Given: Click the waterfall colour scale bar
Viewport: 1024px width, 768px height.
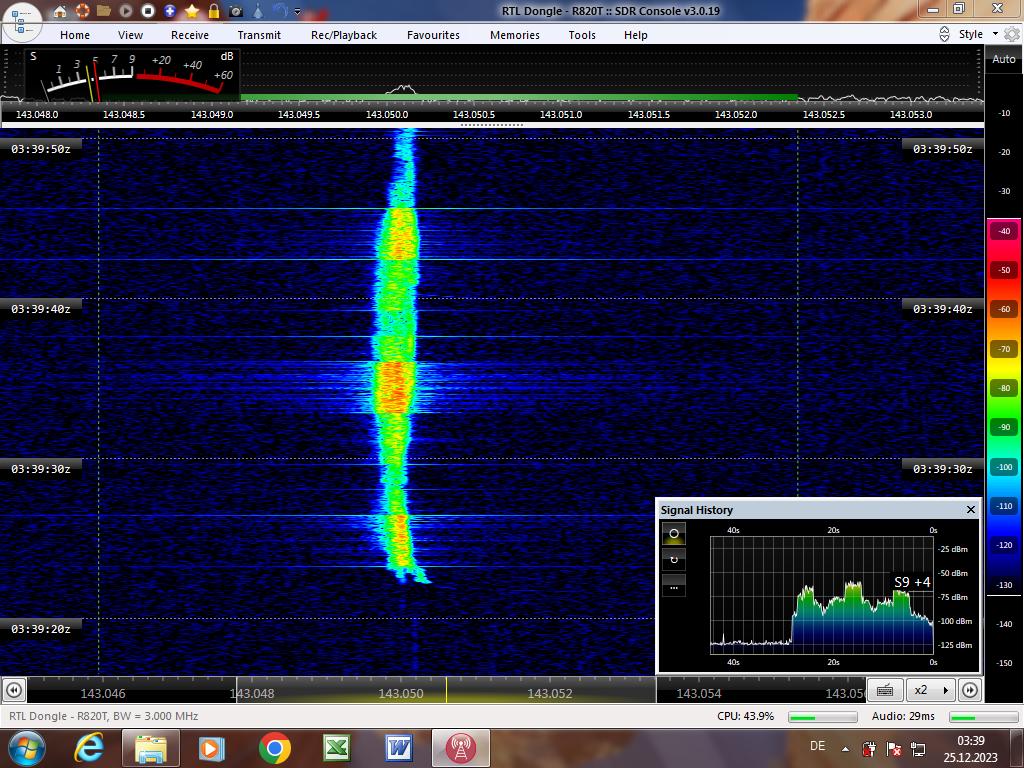Looking at the screenshot, I should click(1004, 408).
